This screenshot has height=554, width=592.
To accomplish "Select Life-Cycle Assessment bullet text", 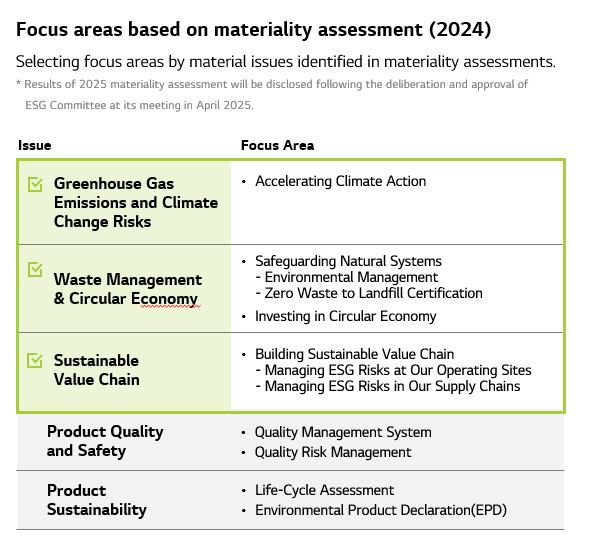I will pyautogui.click(x=324, y=490).
